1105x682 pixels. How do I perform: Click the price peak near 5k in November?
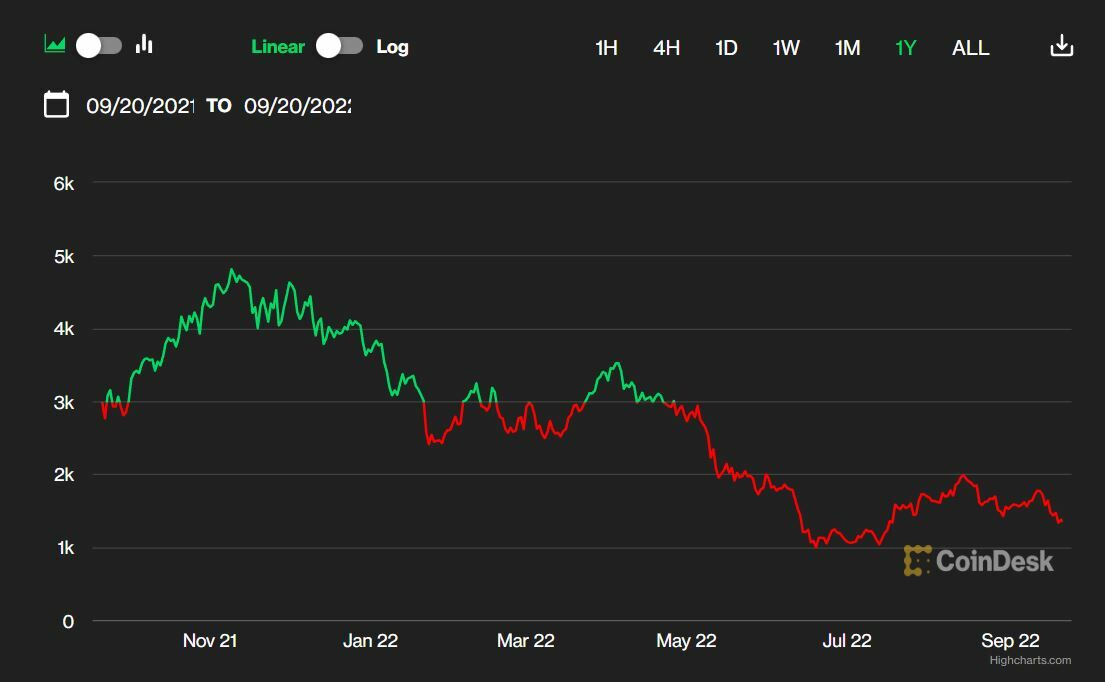[x=231, y=270]
